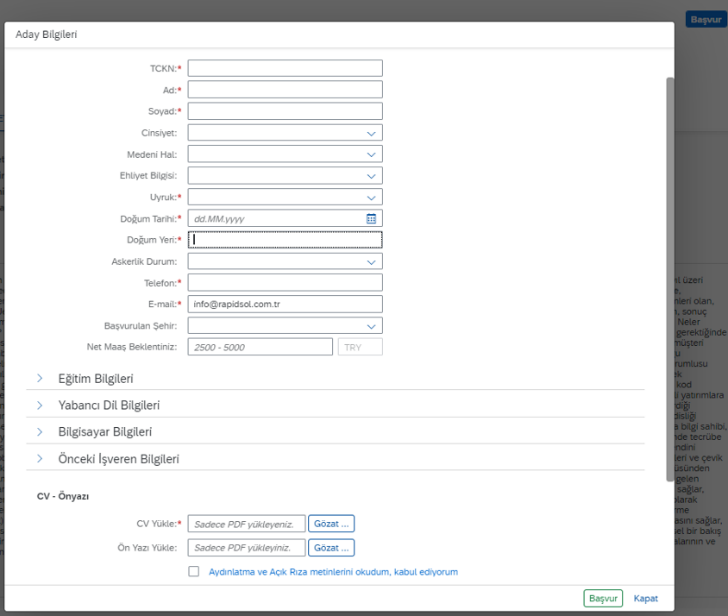The image size is (728, 616).
Task: Focus the Telefon input field
Action: pos(285,283)
